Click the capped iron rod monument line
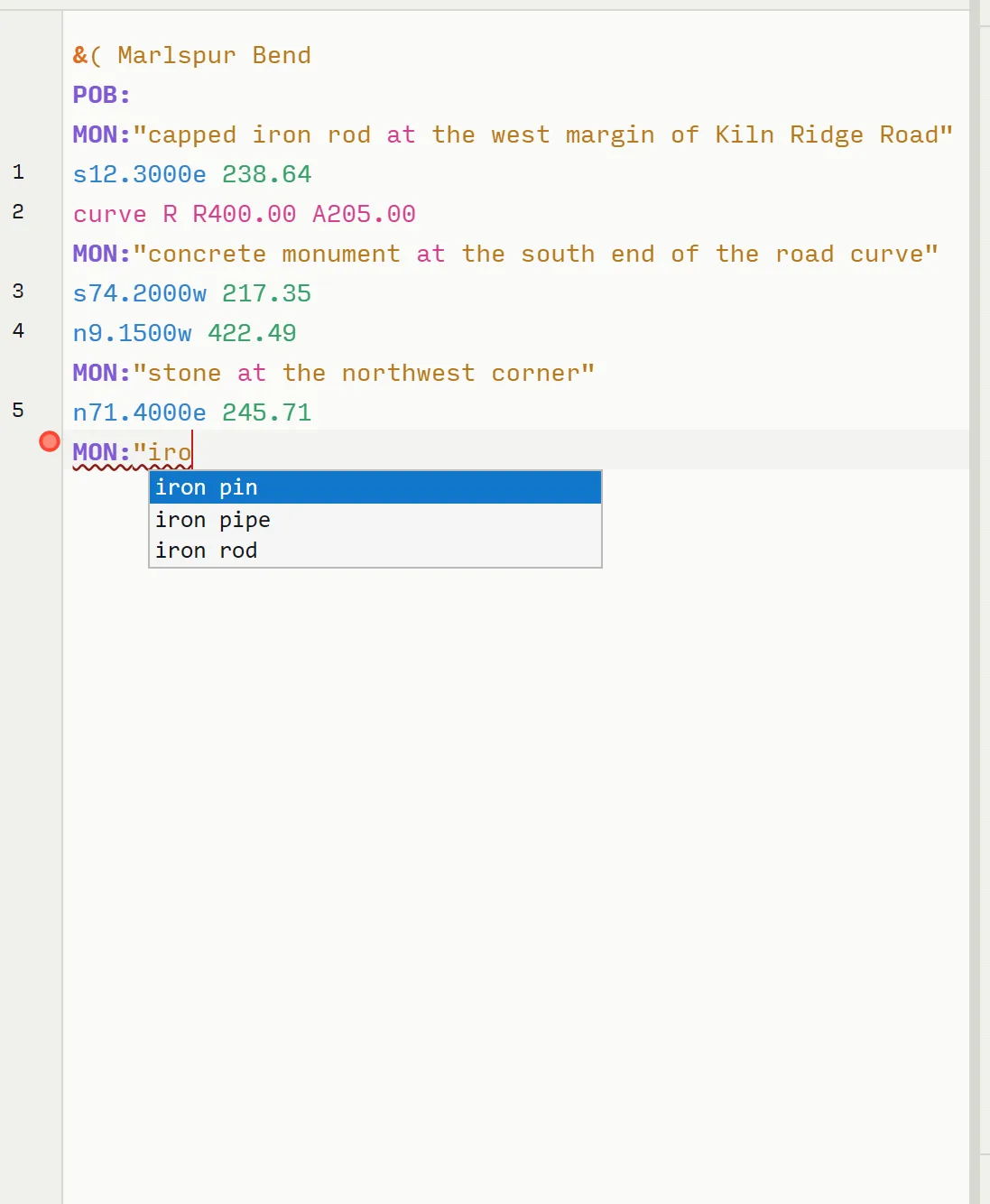Image resolution: width=990 pixels, height=1204 pixels. coord(513,135)
